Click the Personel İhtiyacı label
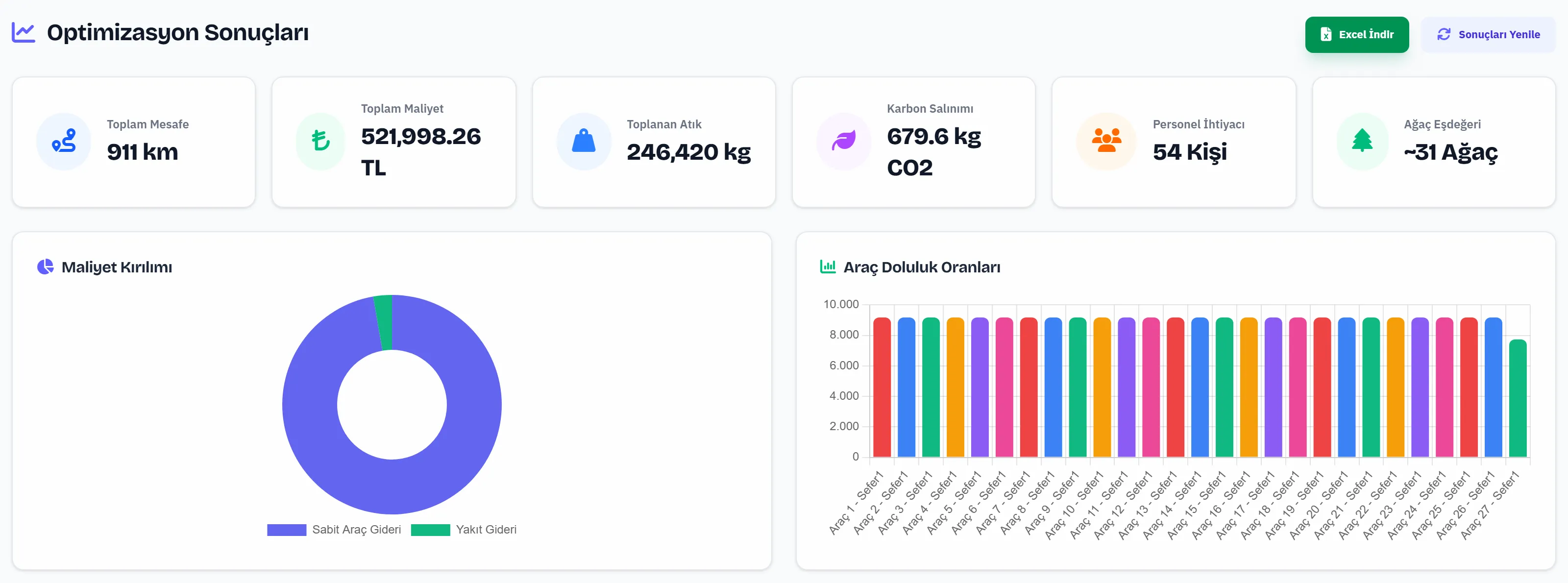This screenshot has height=583, width=1568. pos(1198,124)
